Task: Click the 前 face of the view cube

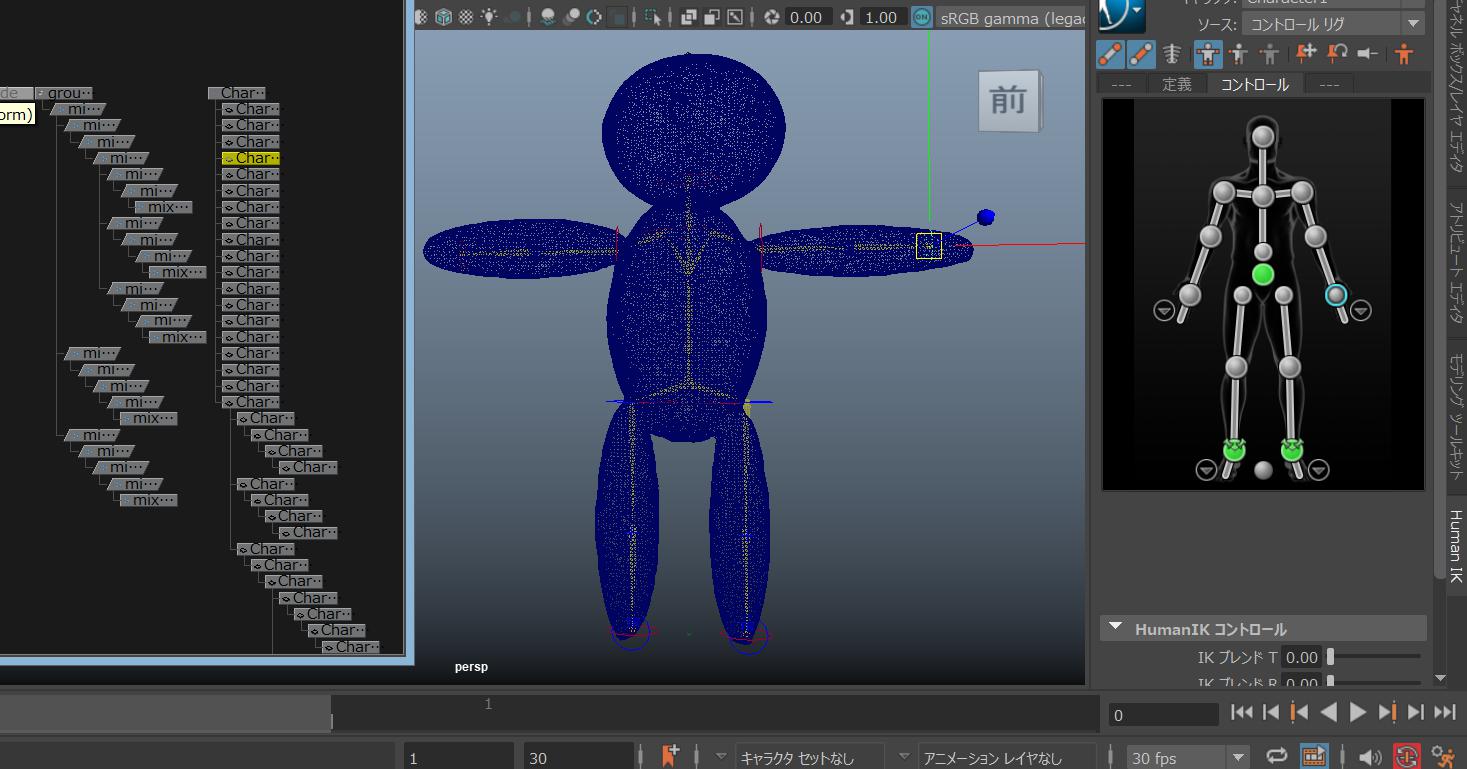Action: tap(1007, 100)
